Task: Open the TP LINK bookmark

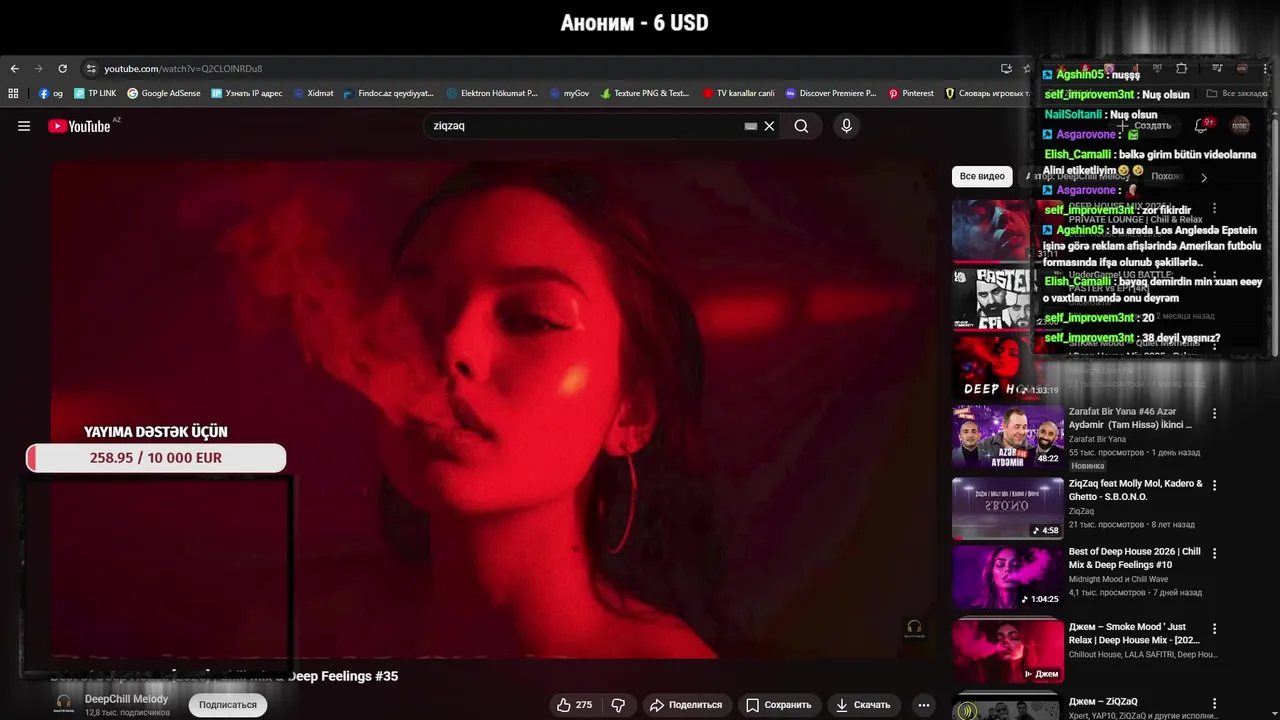Action: (95, 93)
